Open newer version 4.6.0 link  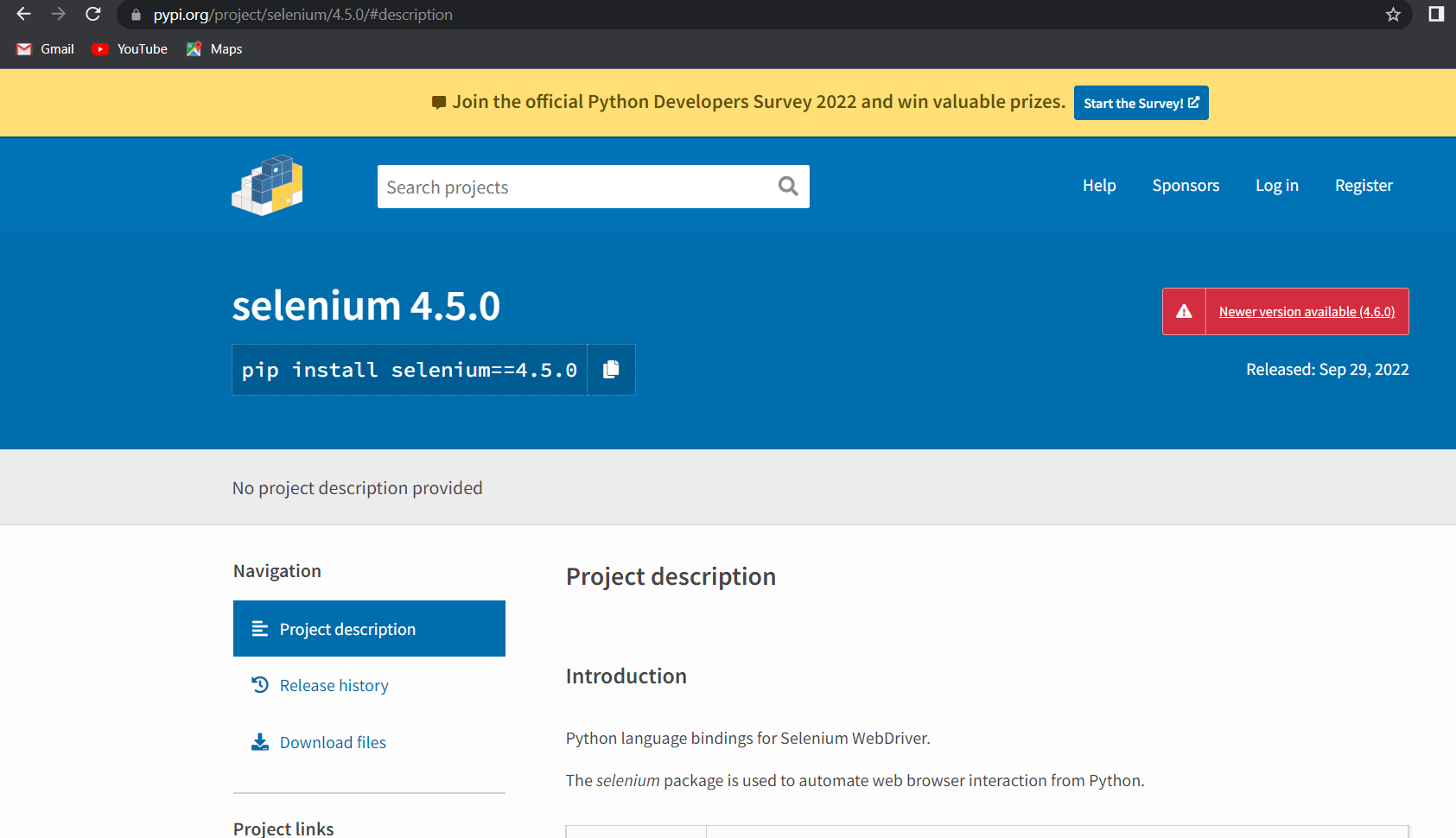click(1306, 311)
